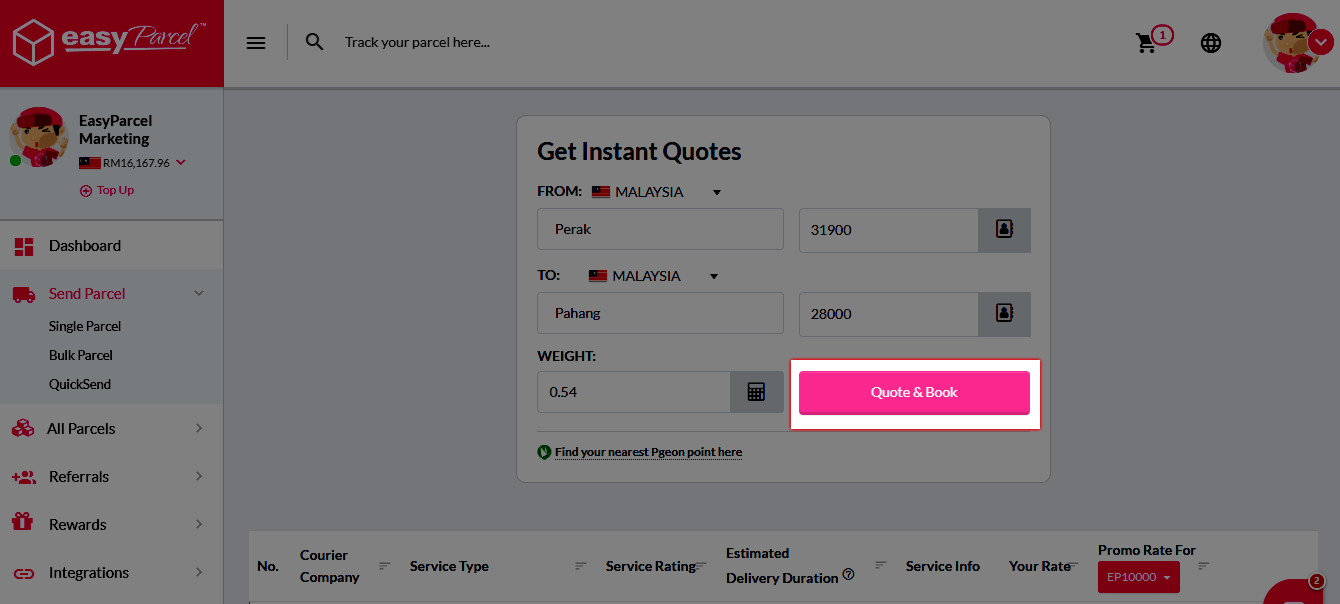Click the weight input field
The height and width of the screenshot is (604, 1340).
(x=634, y=392)
